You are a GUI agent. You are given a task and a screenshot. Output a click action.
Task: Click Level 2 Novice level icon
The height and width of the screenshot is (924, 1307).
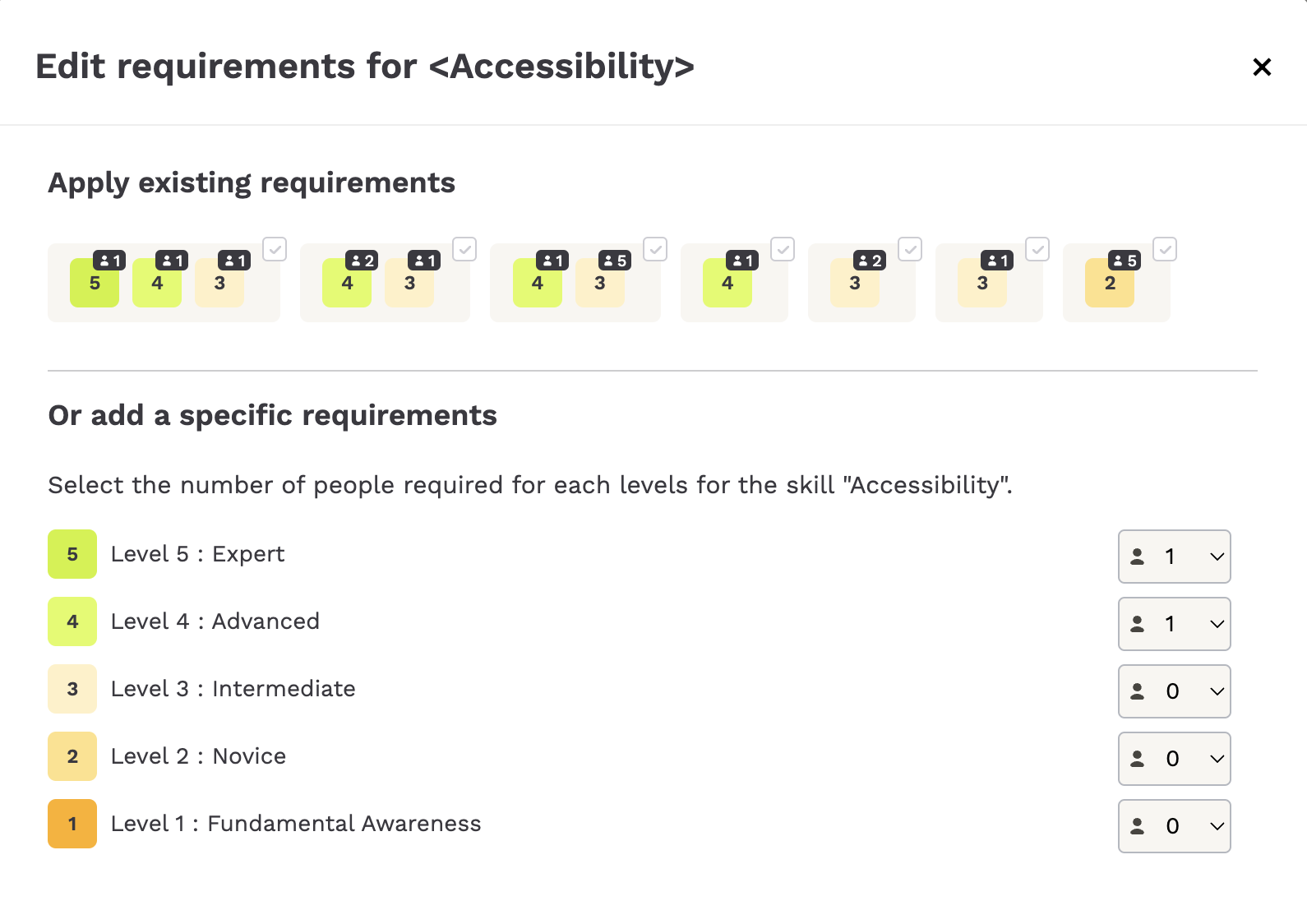pos(72,756)
